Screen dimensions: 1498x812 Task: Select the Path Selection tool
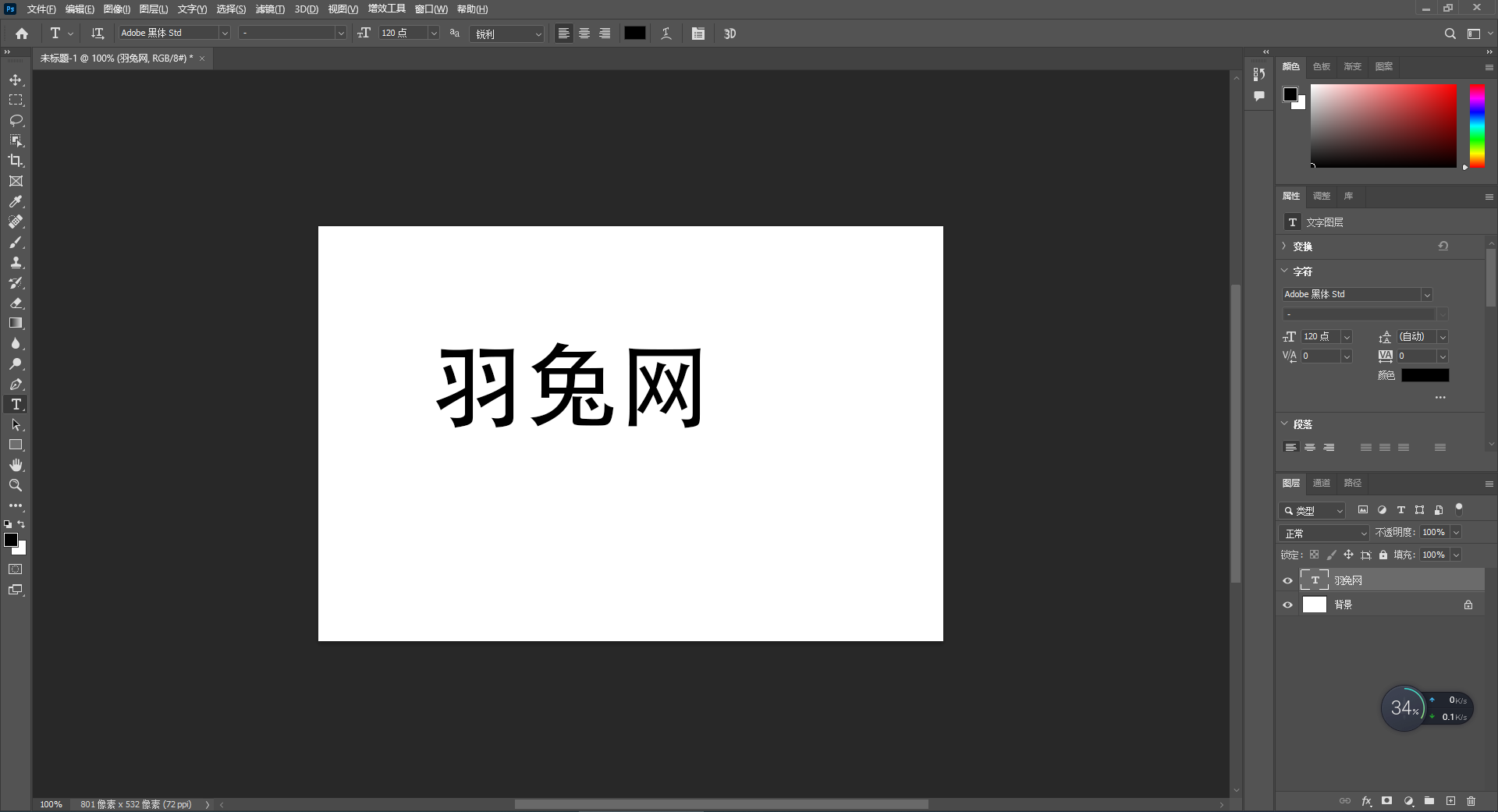click(16, 424)
